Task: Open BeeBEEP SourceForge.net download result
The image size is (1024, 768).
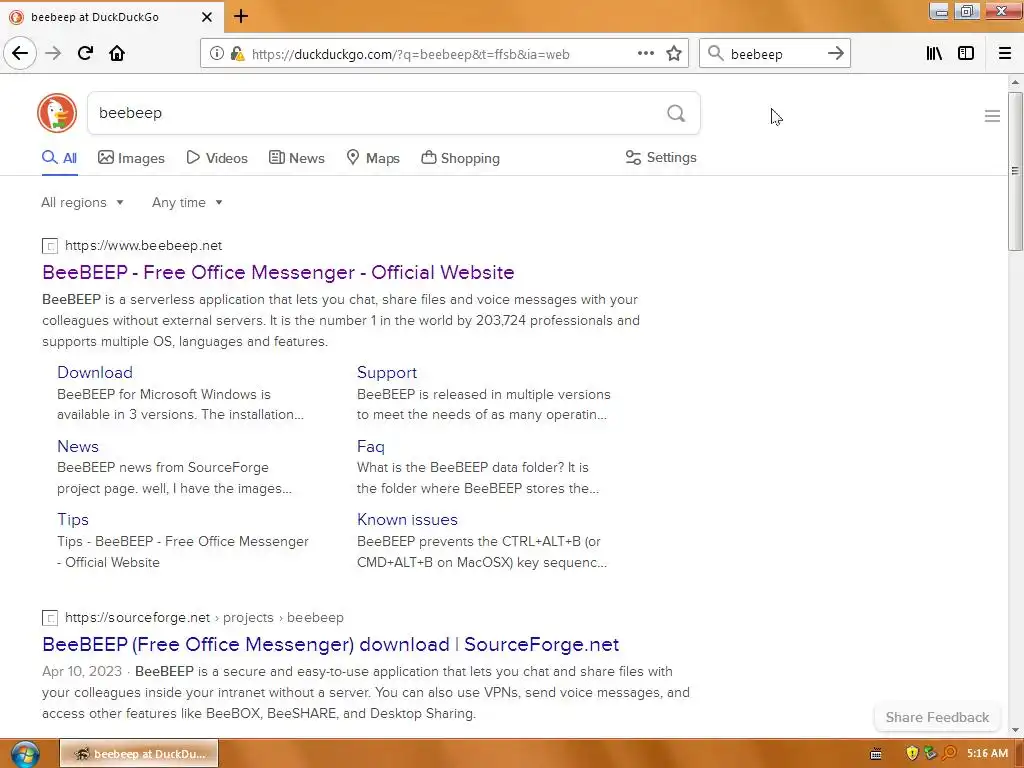Action: (330, 645)
